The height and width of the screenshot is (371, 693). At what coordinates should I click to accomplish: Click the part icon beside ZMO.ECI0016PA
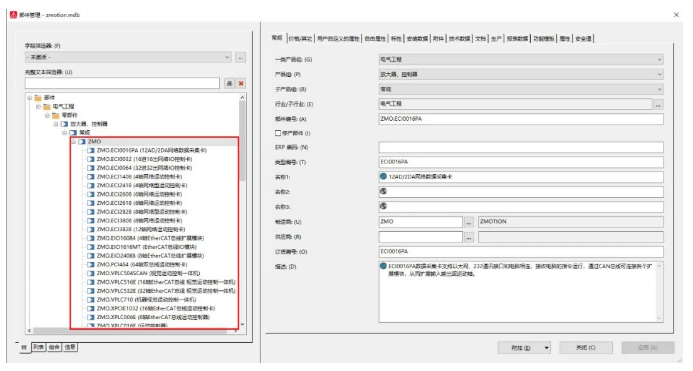pyautogui.click(x=91, y=150)
